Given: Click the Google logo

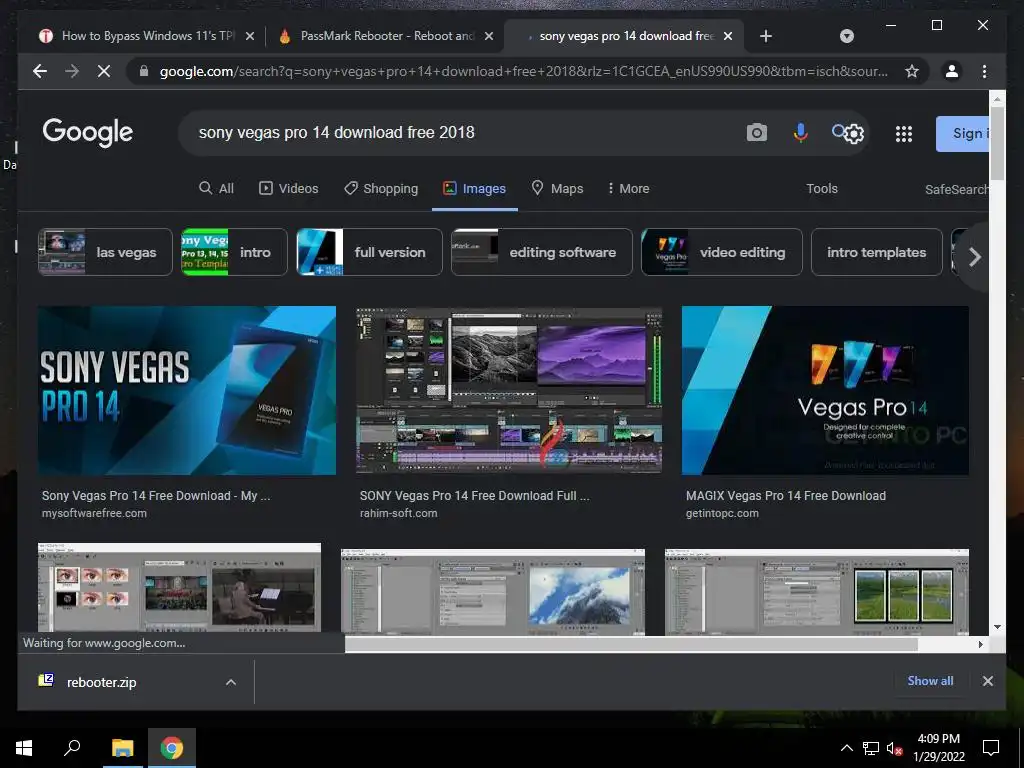Looking at the screenshot, I should pyautogui.click(x=88, y=133).
